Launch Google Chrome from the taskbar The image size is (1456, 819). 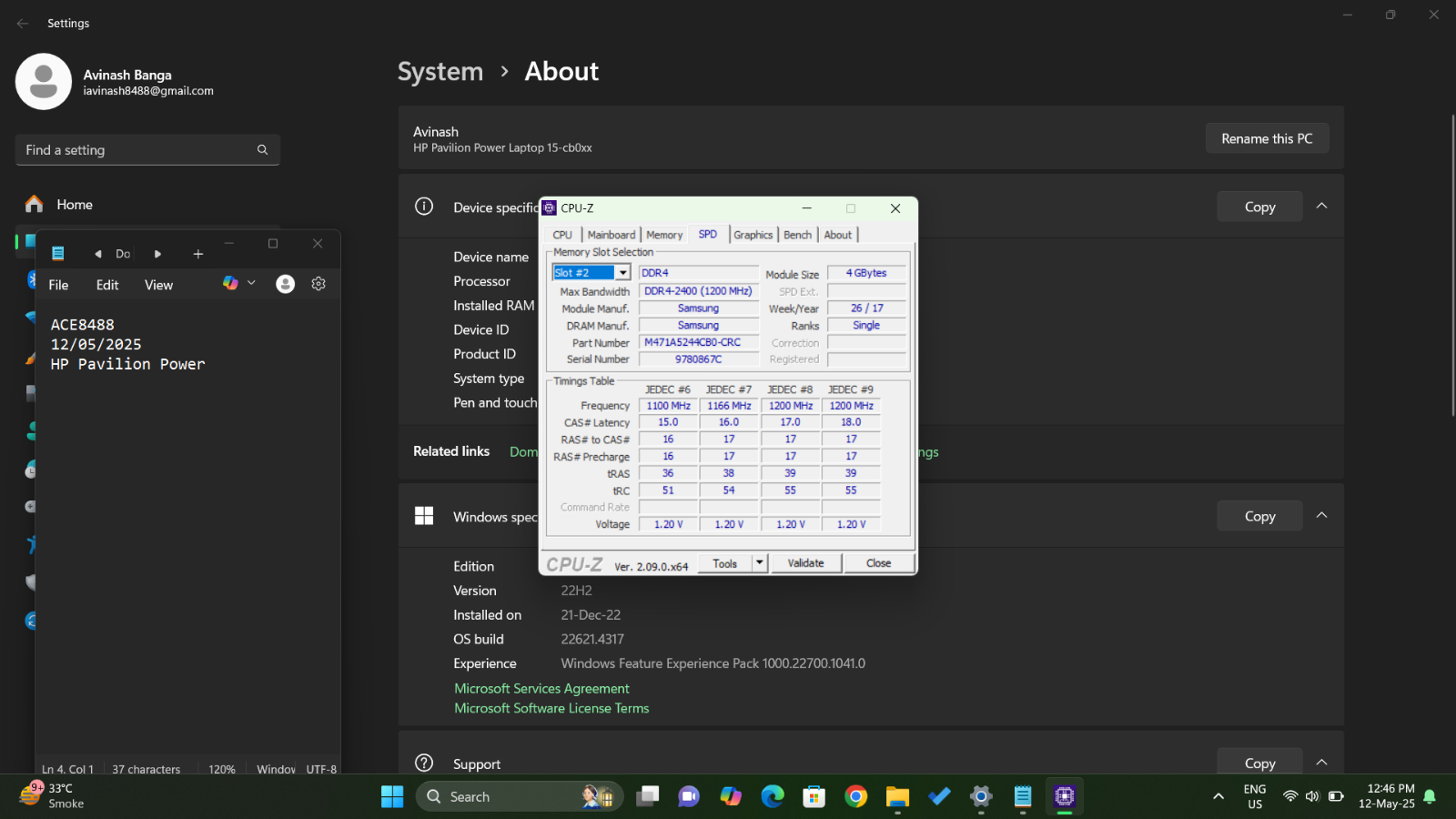point(856,796)
